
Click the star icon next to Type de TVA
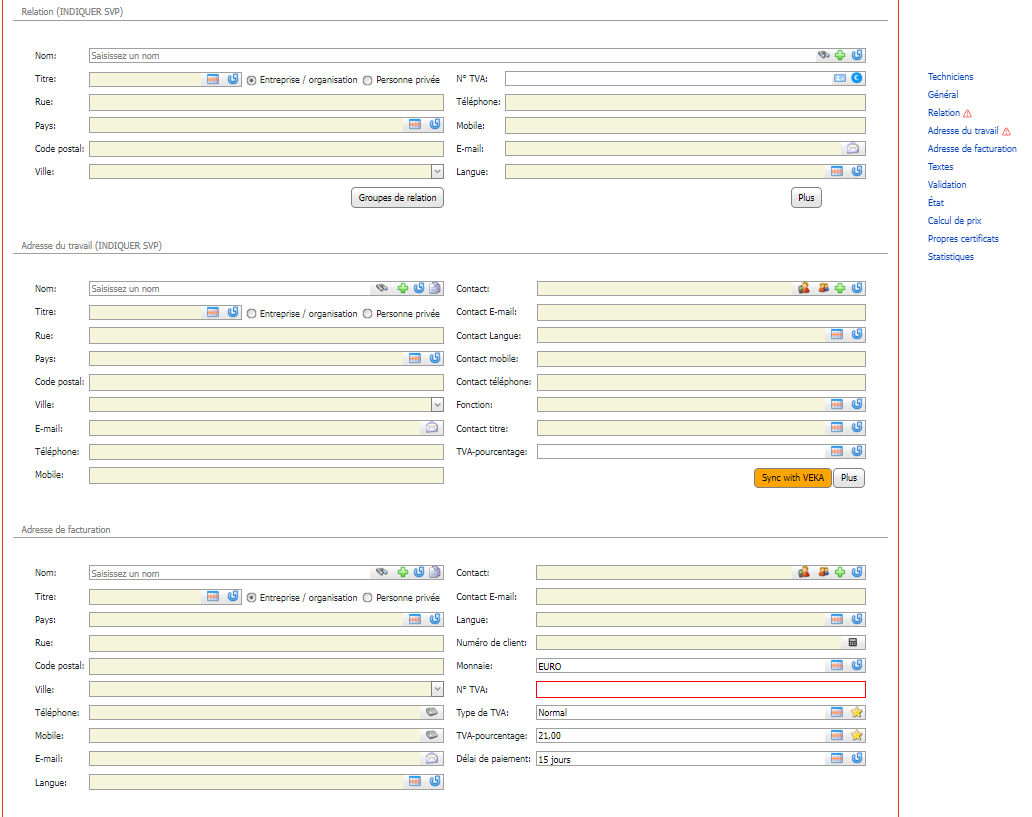point(856,712)
